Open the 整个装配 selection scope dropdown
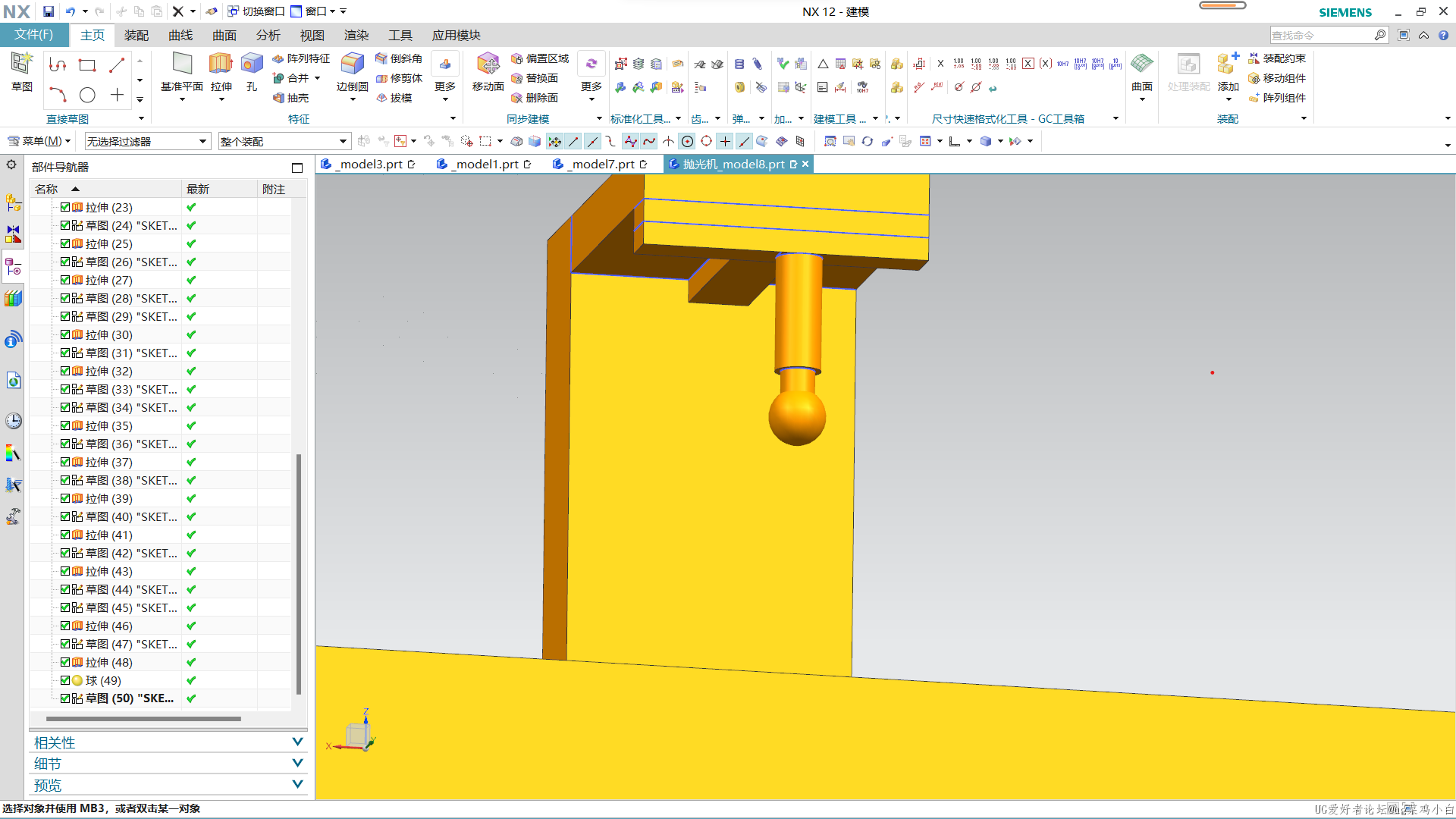 [284, 141]
